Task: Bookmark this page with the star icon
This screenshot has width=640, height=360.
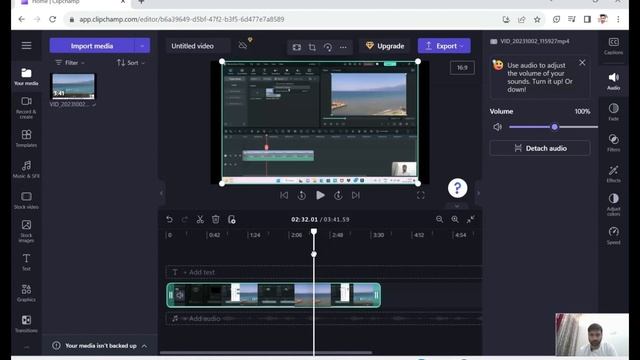Action: [537, 19]
